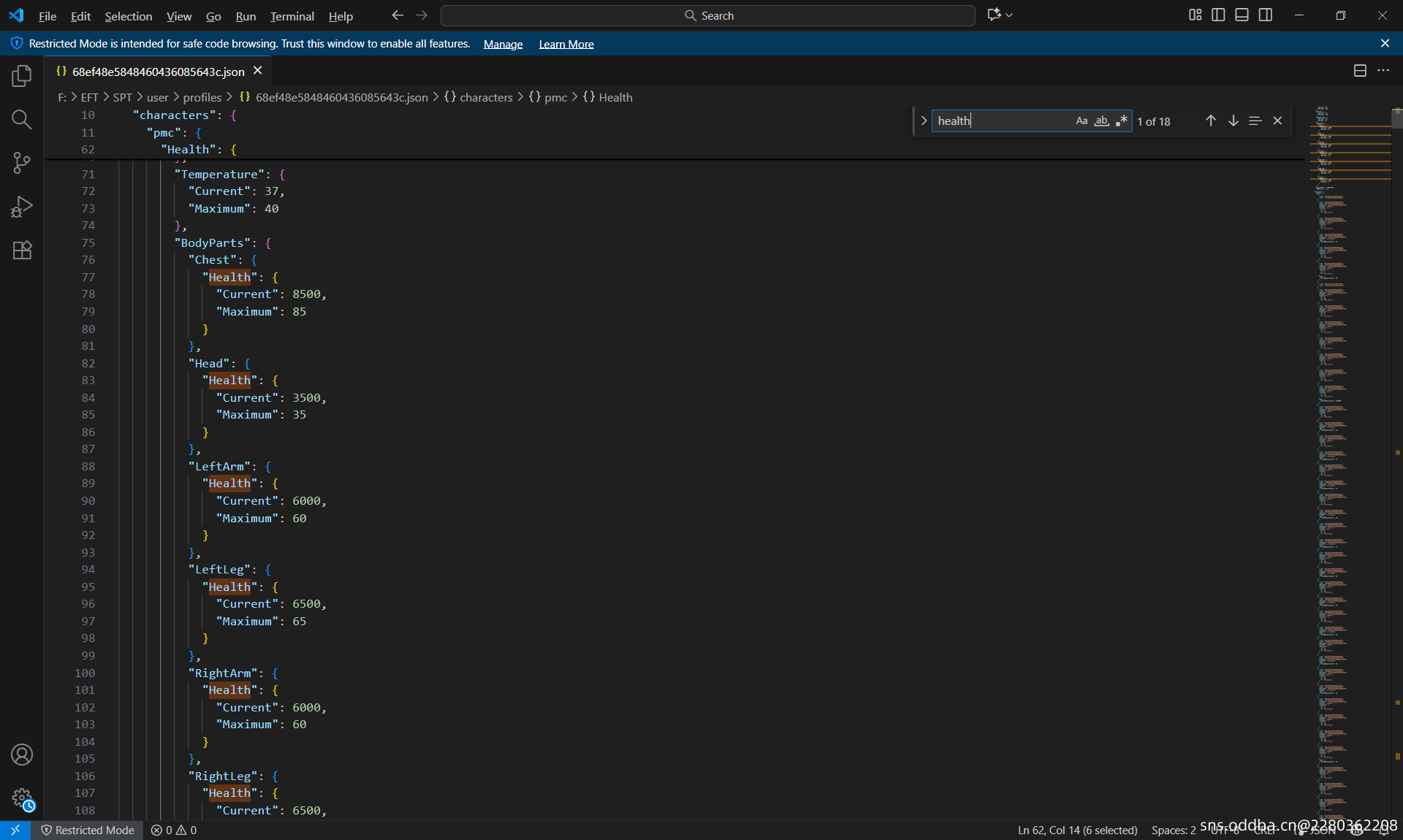
Task: Click the find input field containing health
Action: pos(1001,121)
